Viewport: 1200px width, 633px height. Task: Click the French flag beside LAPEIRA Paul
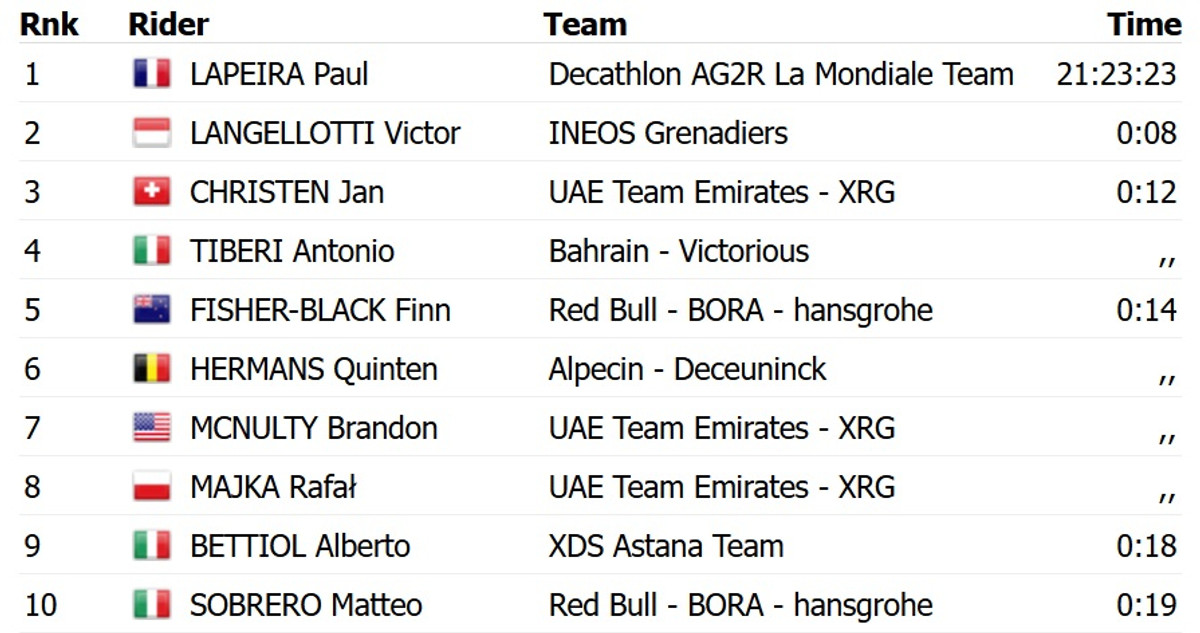click(151, 74)
